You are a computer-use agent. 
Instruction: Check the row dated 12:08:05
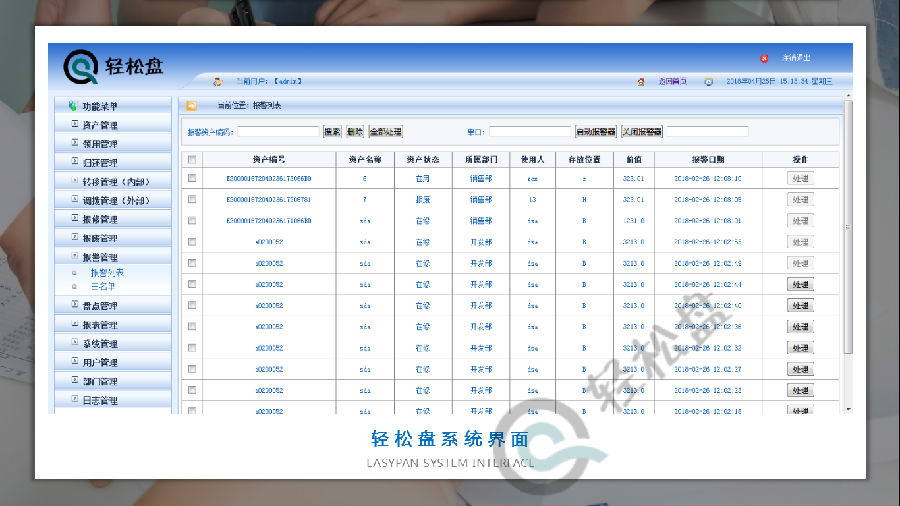(192, 200)
